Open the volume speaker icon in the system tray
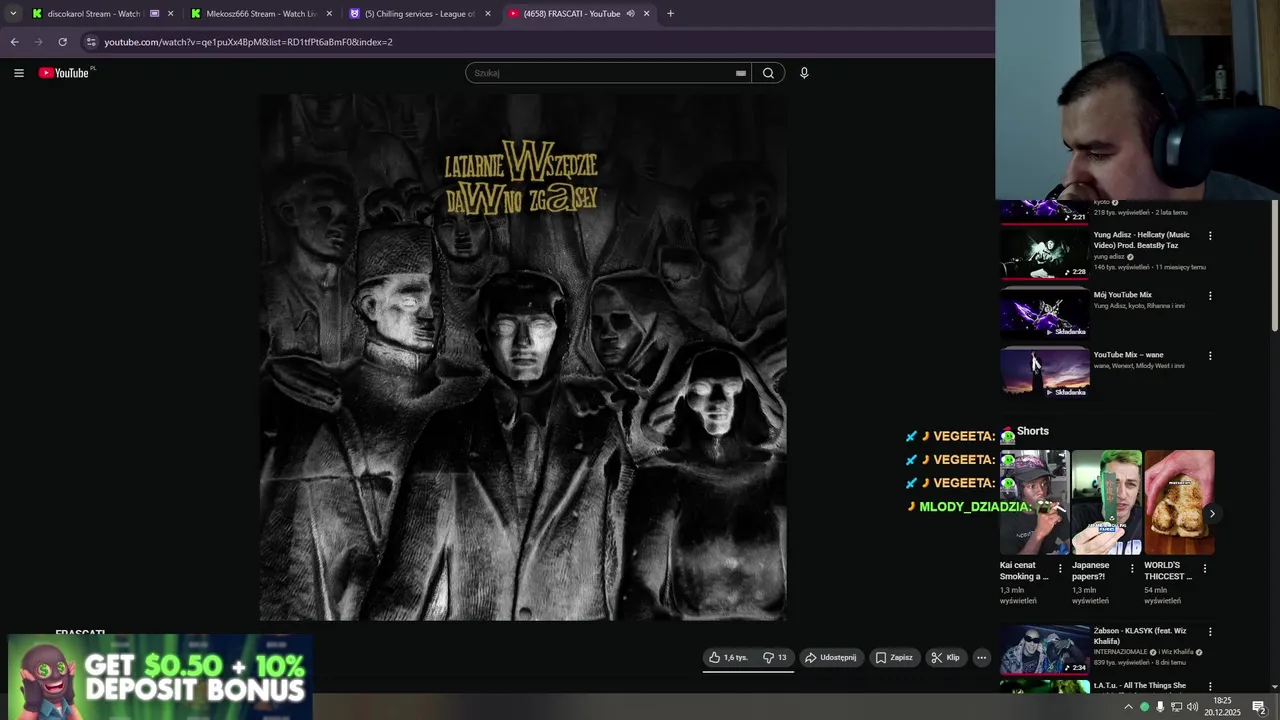The image size is (1280, 720). [x=1192, y=707]
